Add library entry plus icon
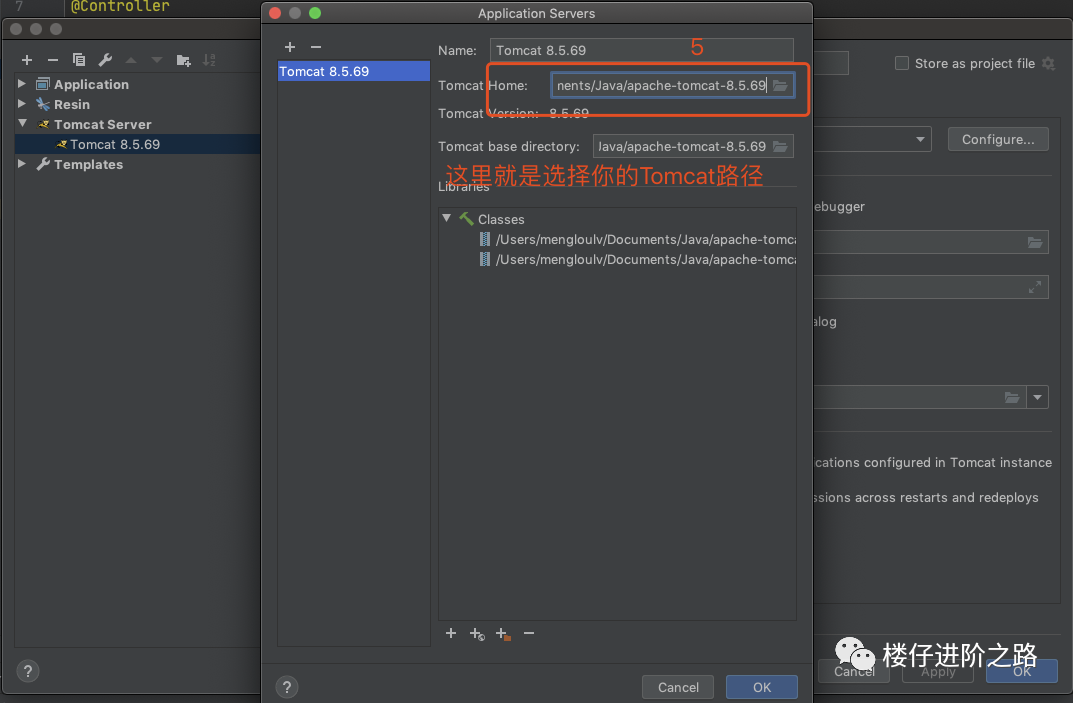Viewport: 1073px width, 703px height. click(x=450, y=633)
